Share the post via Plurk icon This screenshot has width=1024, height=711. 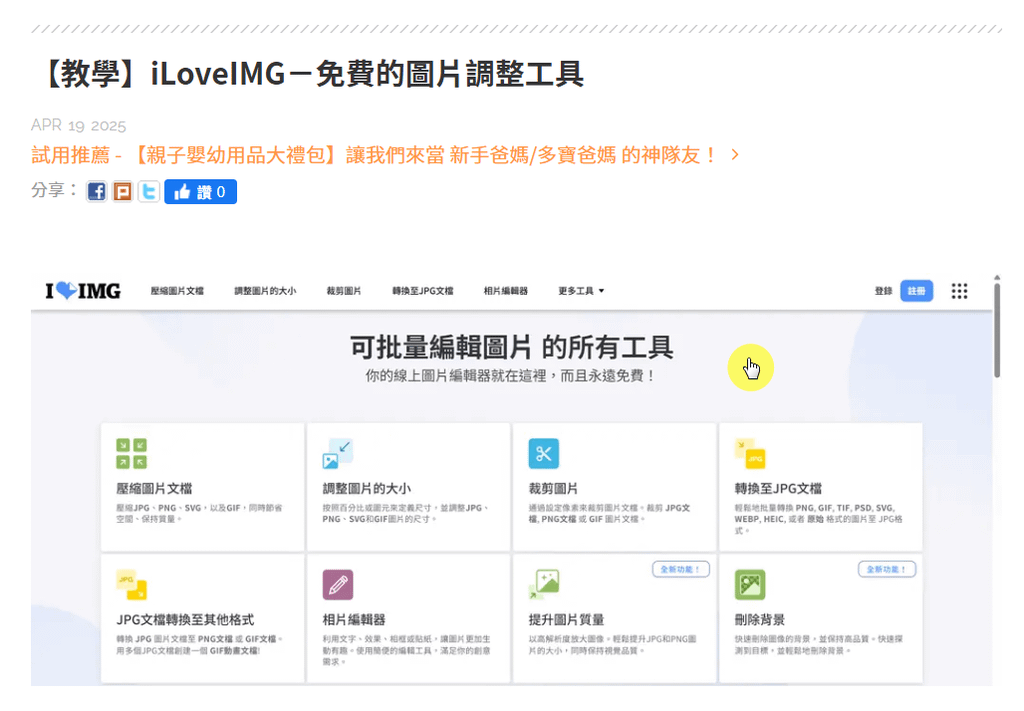coord(123,191)
